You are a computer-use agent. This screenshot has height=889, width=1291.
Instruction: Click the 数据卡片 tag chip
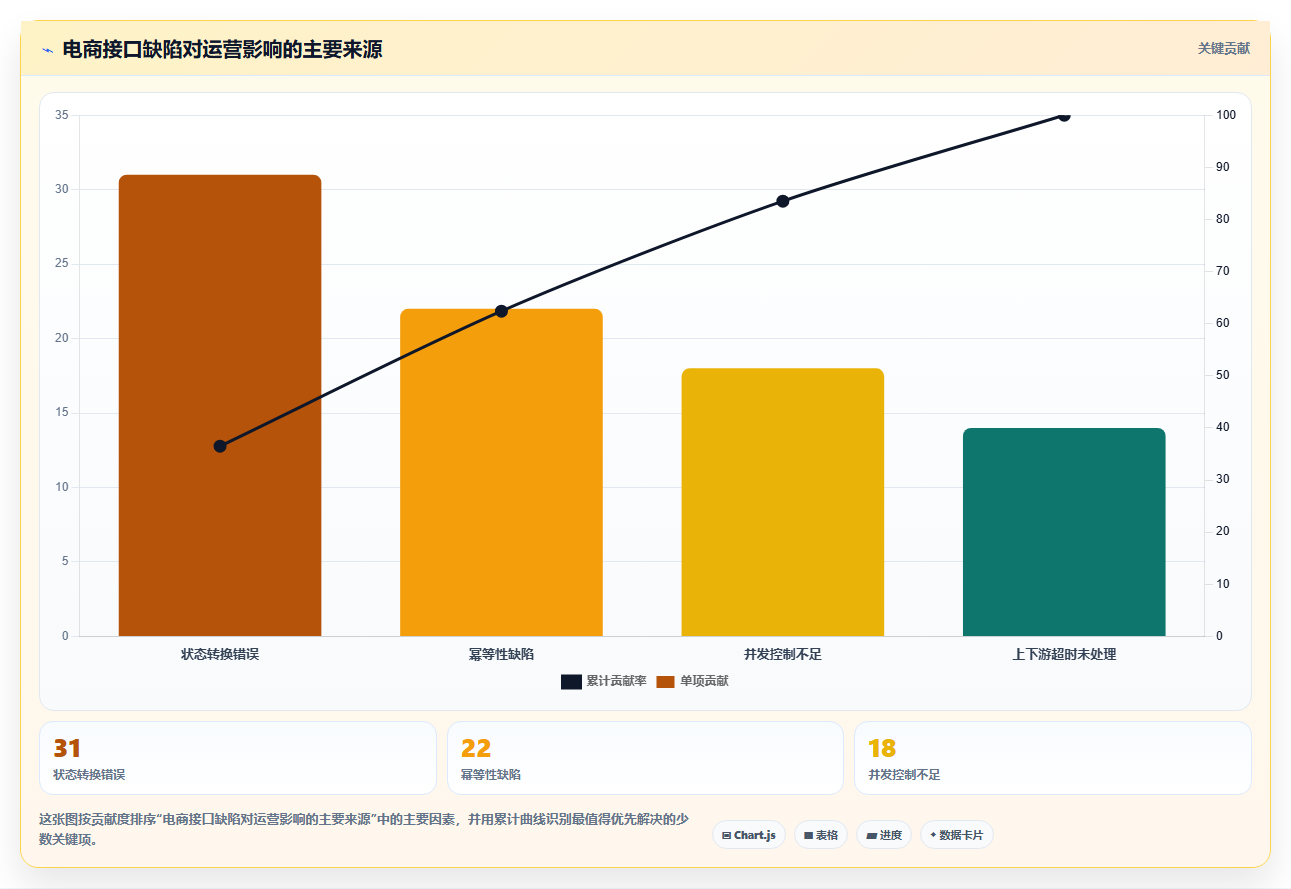(x=957, y=835)
